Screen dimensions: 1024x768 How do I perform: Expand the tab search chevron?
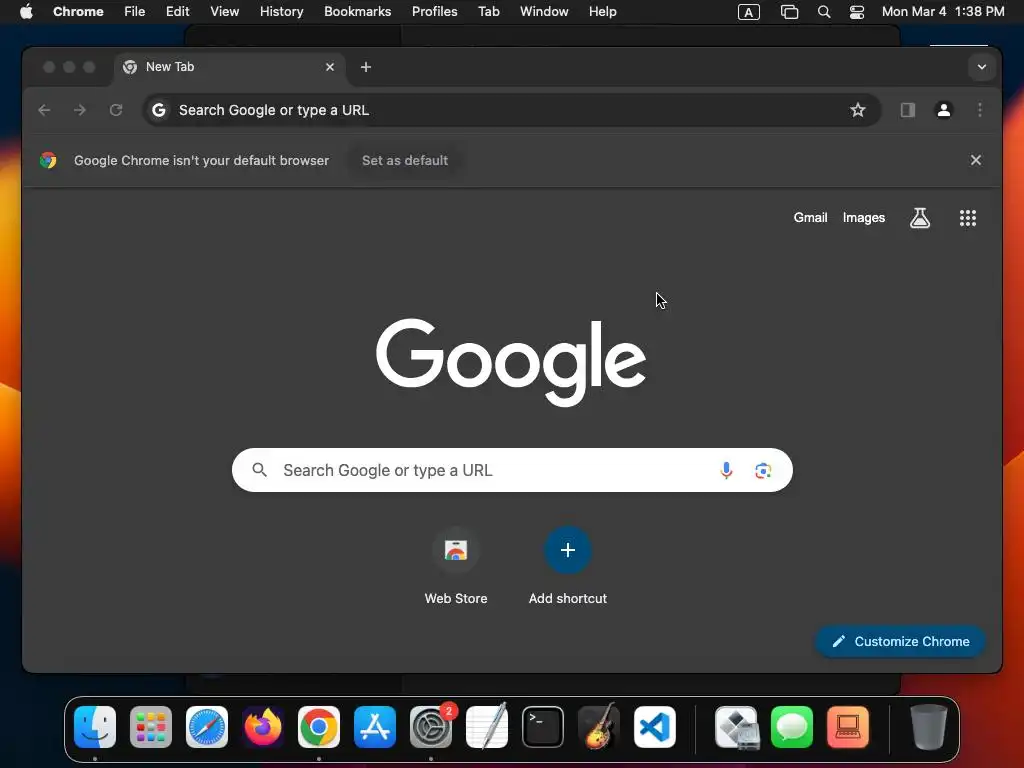coord(982,67)
